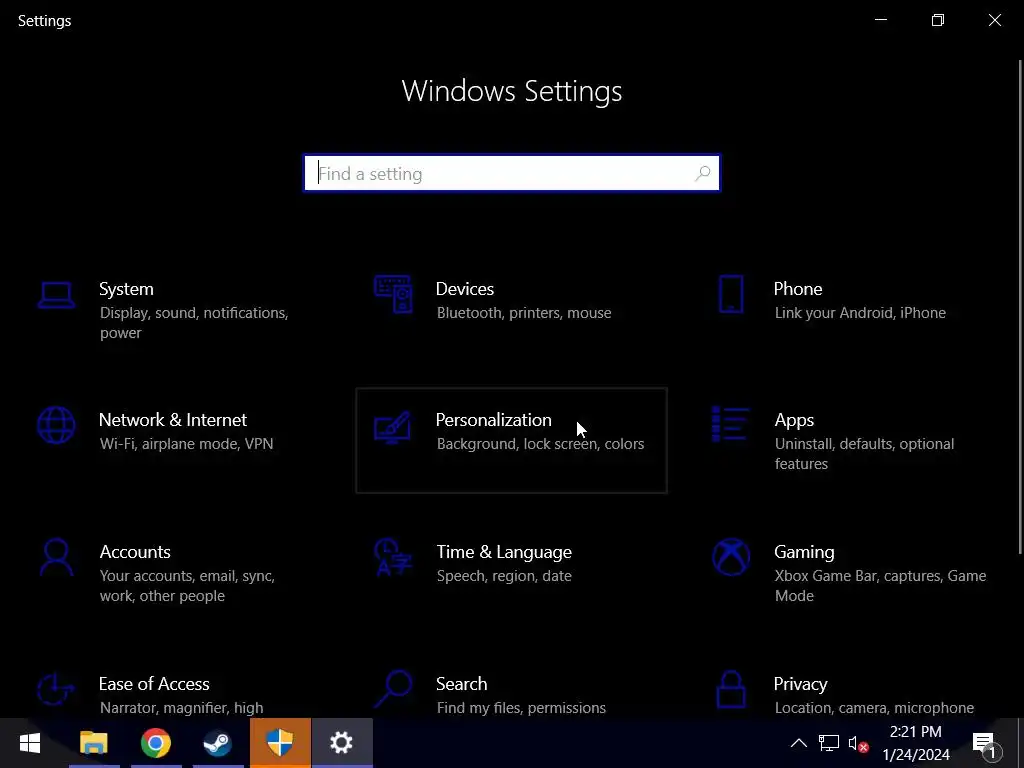The image size is (1024, 768).
Task: Click 'Find my files, permissions' text
Action: click(521, 708)
